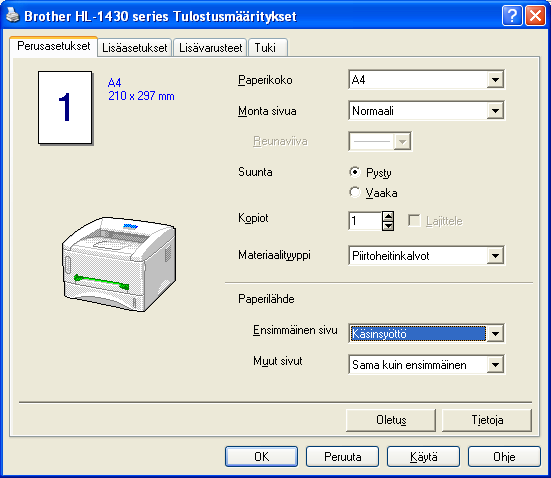Click the Kopiot number input field
The image size is (551, 478).
365,221
